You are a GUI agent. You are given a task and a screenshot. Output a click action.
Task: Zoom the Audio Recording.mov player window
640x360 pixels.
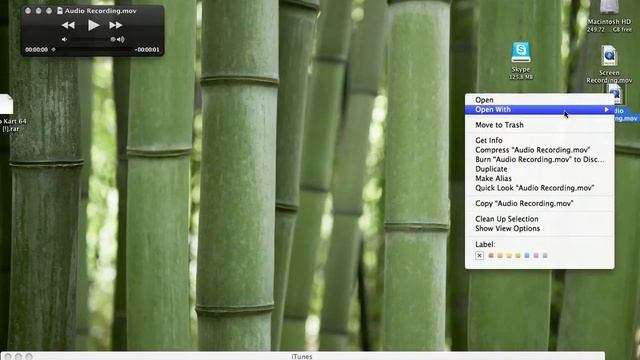point(49,11)
